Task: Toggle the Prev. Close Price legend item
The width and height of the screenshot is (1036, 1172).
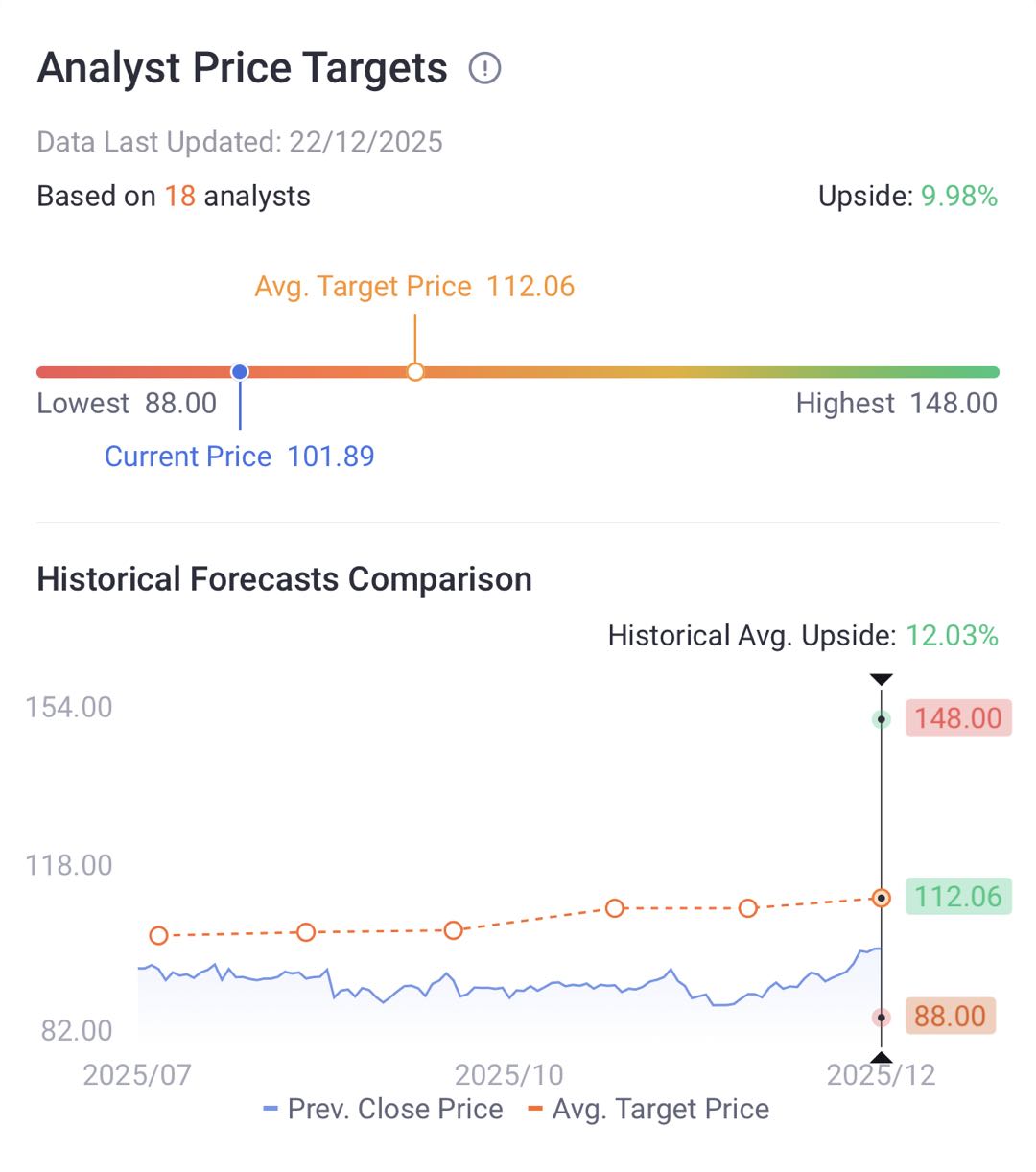Action: pos(384,1110)
